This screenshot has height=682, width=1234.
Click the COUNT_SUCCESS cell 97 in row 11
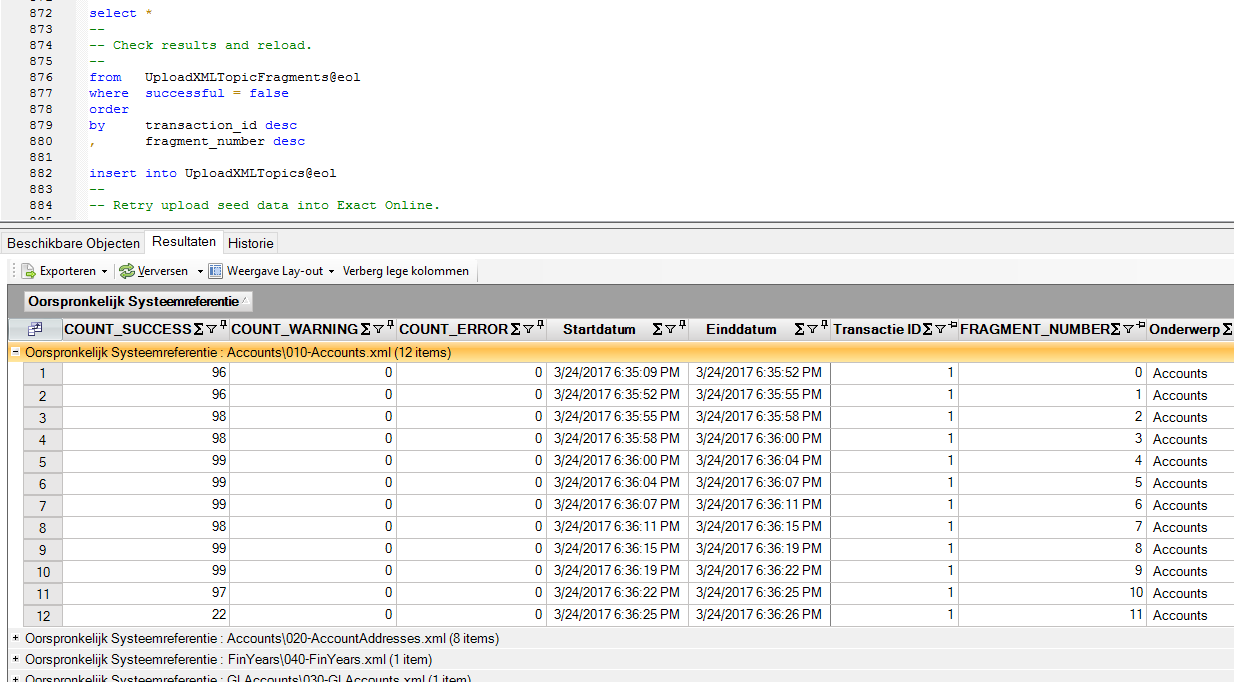click(146, 593)
